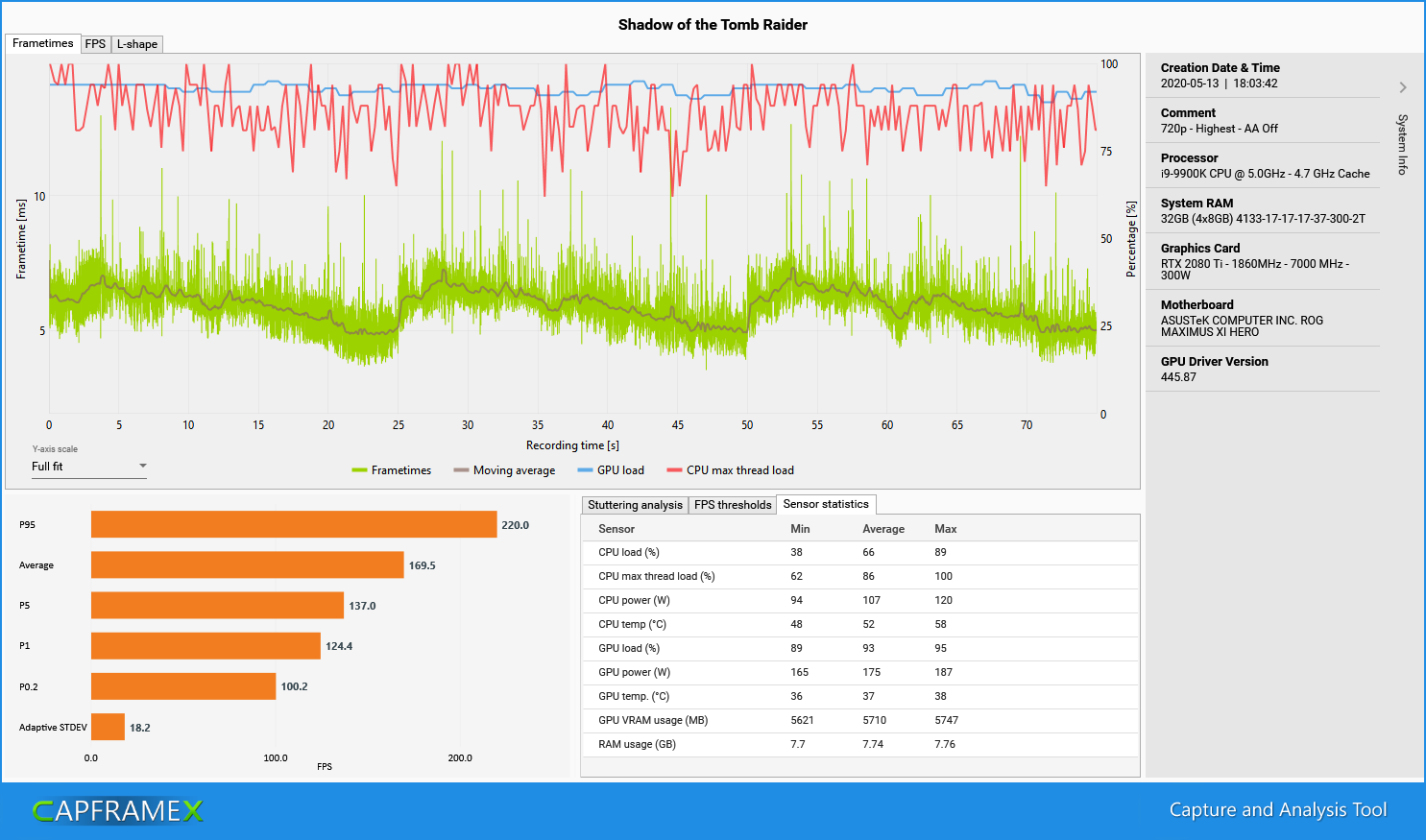The width and height of the screenshot is (1426, 840).
Task: Click the P5 bar showing 137.0
Action: coord(217,605)
